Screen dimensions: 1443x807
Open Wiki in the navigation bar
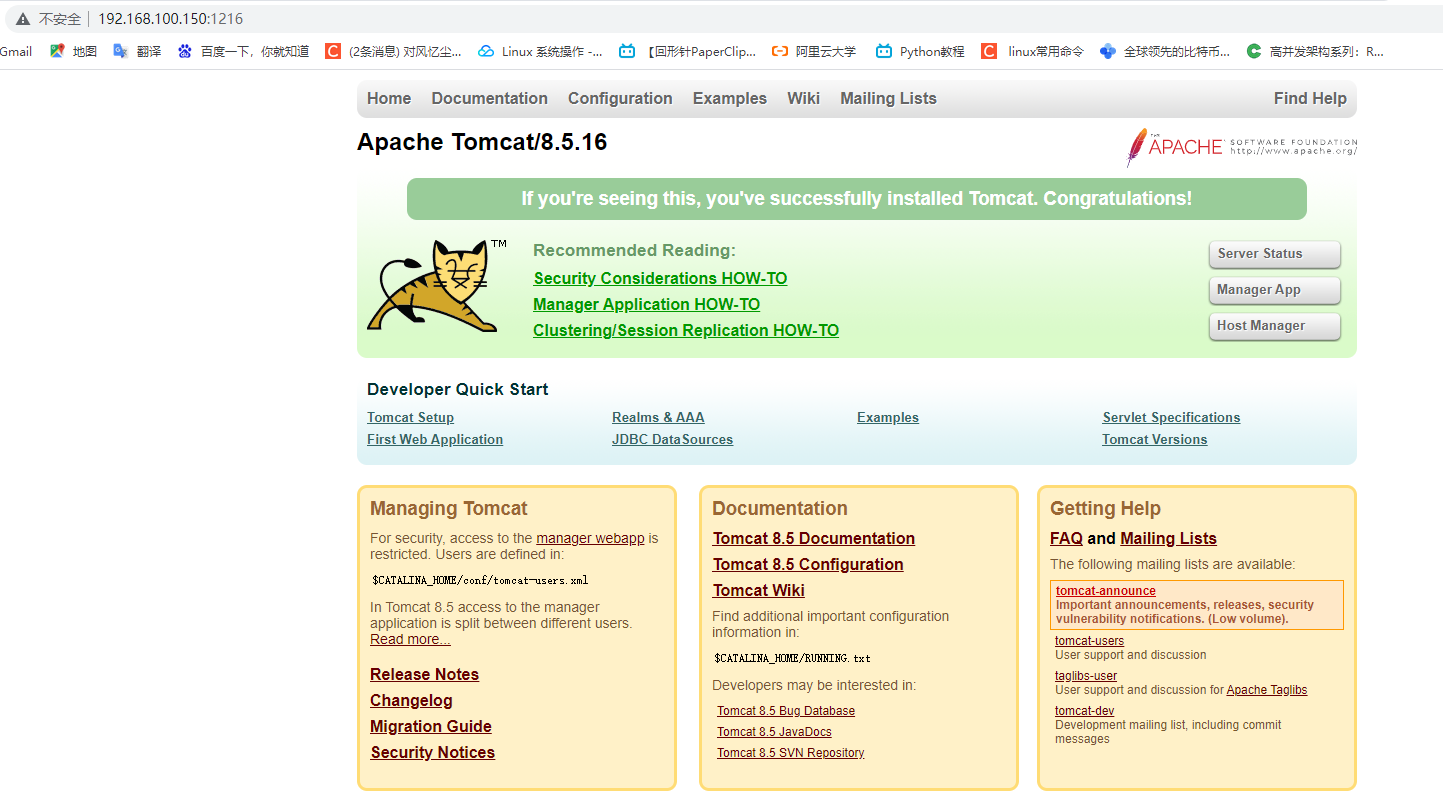pos(803,98)
